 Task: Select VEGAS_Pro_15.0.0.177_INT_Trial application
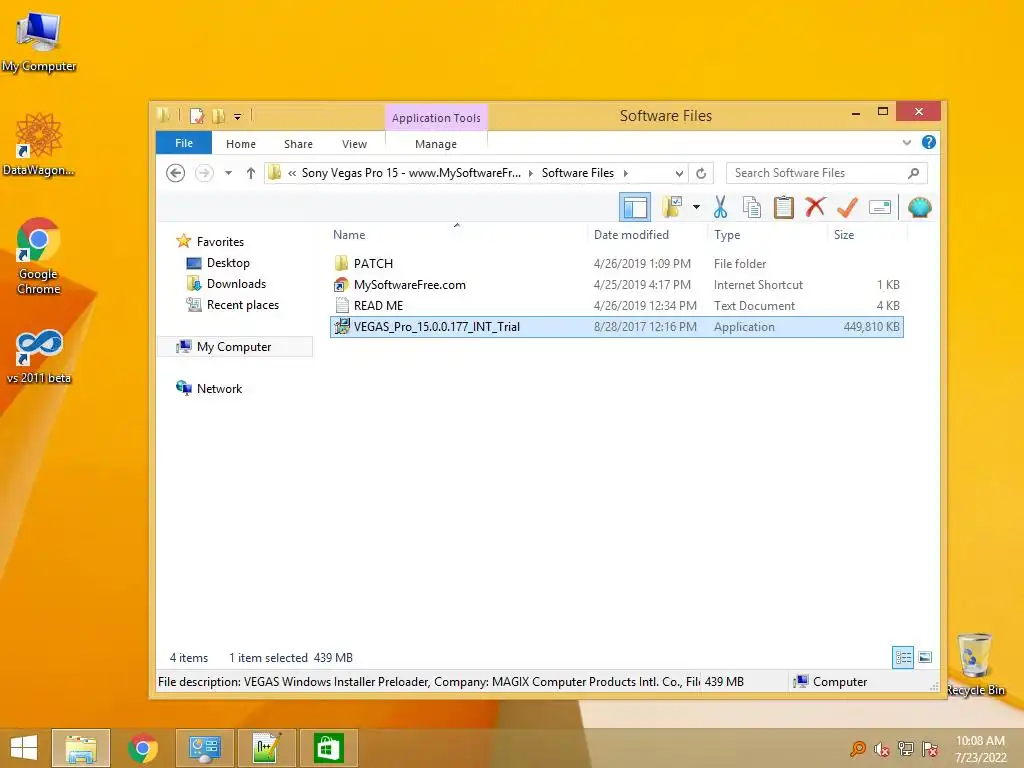tap(616, 327)
